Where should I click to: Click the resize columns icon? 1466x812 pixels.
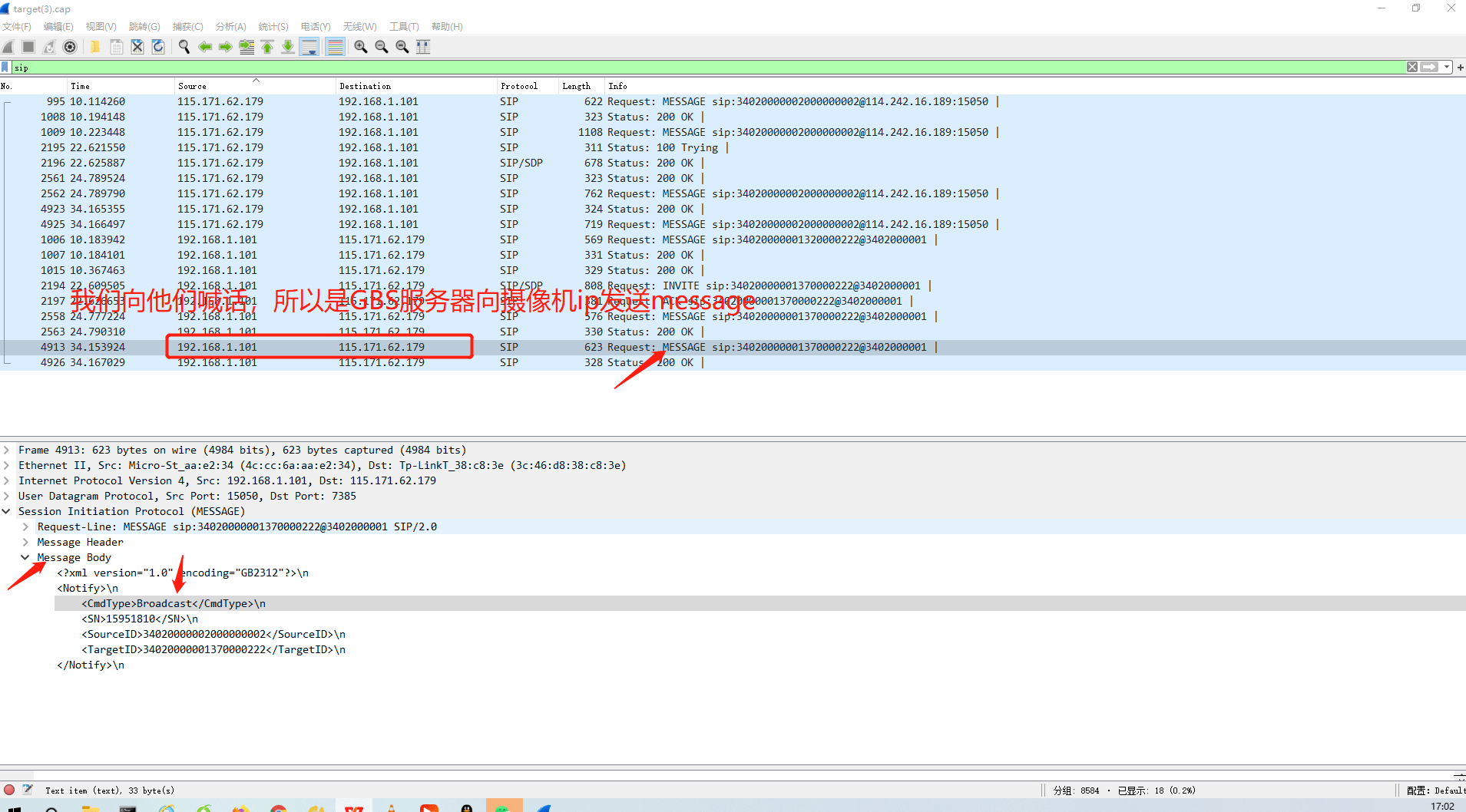pyautogui.click(x=423, y=47)
